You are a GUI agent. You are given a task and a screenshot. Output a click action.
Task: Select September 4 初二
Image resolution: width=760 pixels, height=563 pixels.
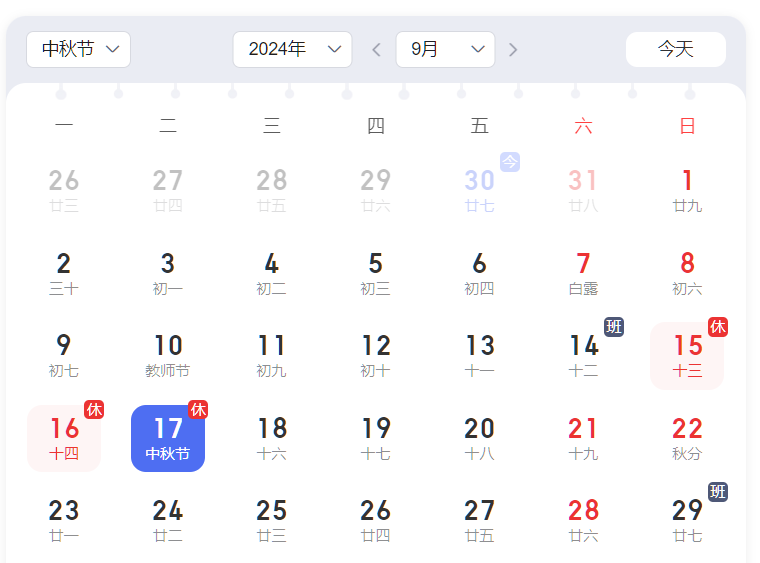271,273
